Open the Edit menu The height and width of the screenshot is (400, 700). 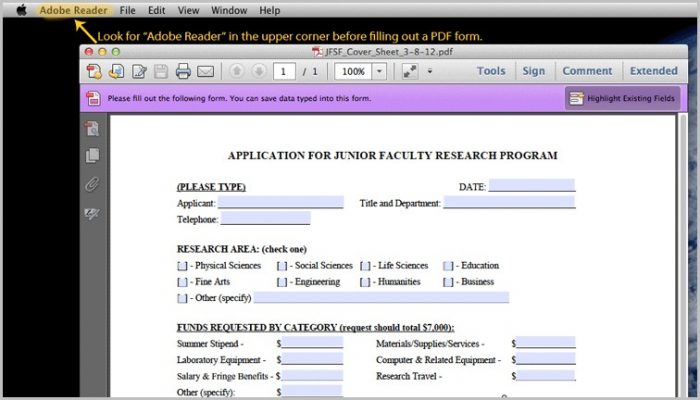point(157,10)
